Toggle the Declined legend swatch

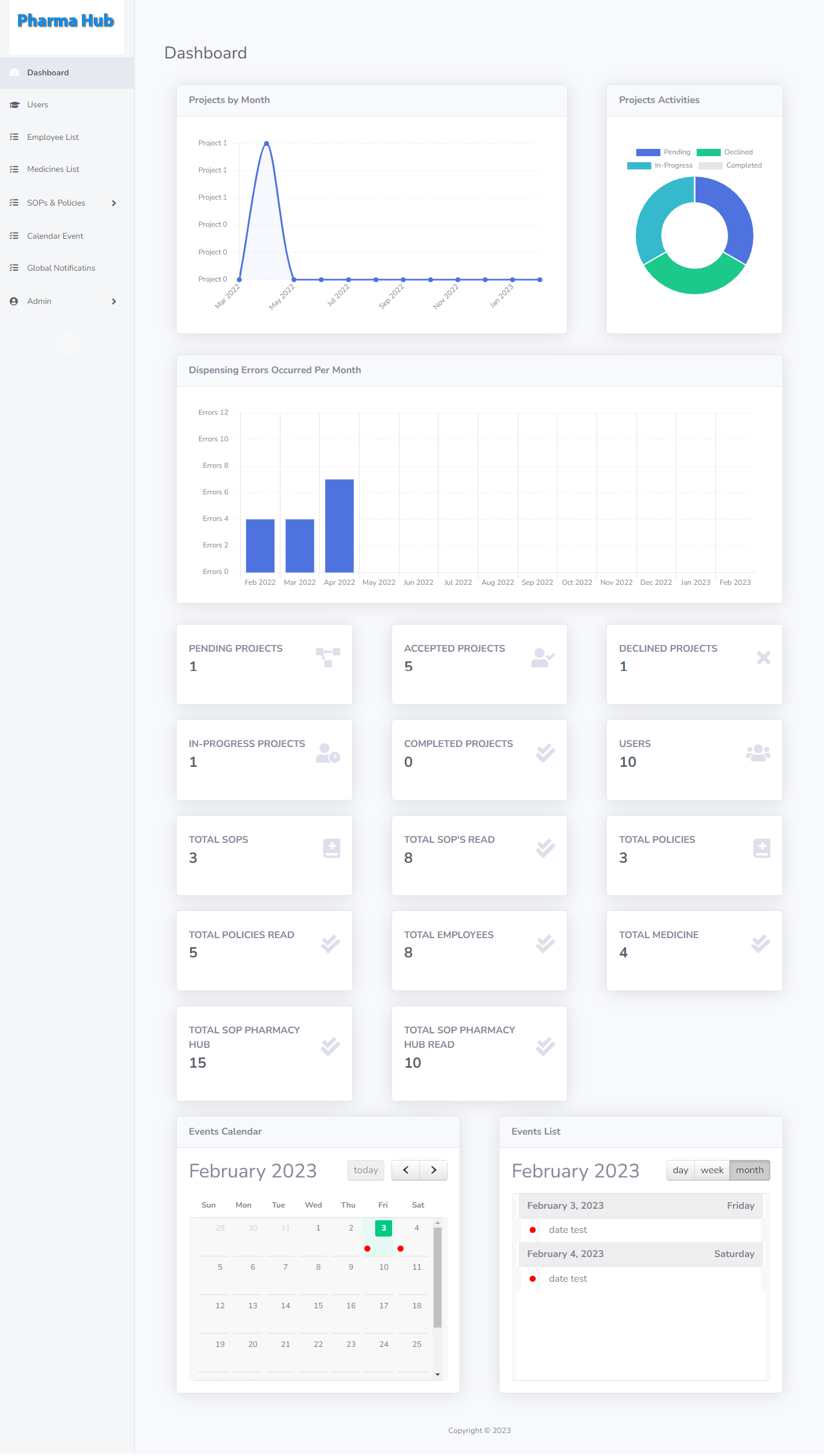tap(709, 153)
